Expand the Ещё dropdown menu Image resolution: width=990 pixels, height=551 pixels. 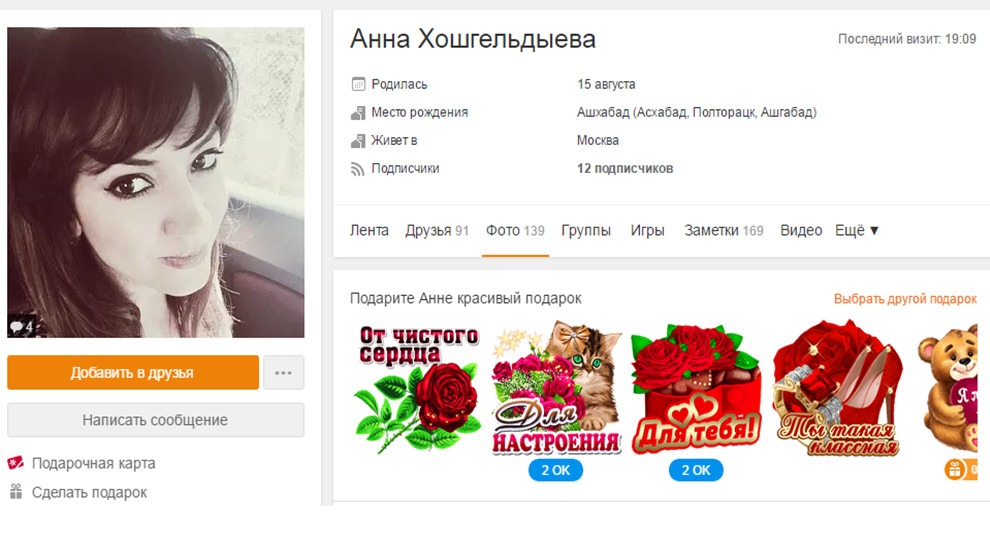[857, 230]
